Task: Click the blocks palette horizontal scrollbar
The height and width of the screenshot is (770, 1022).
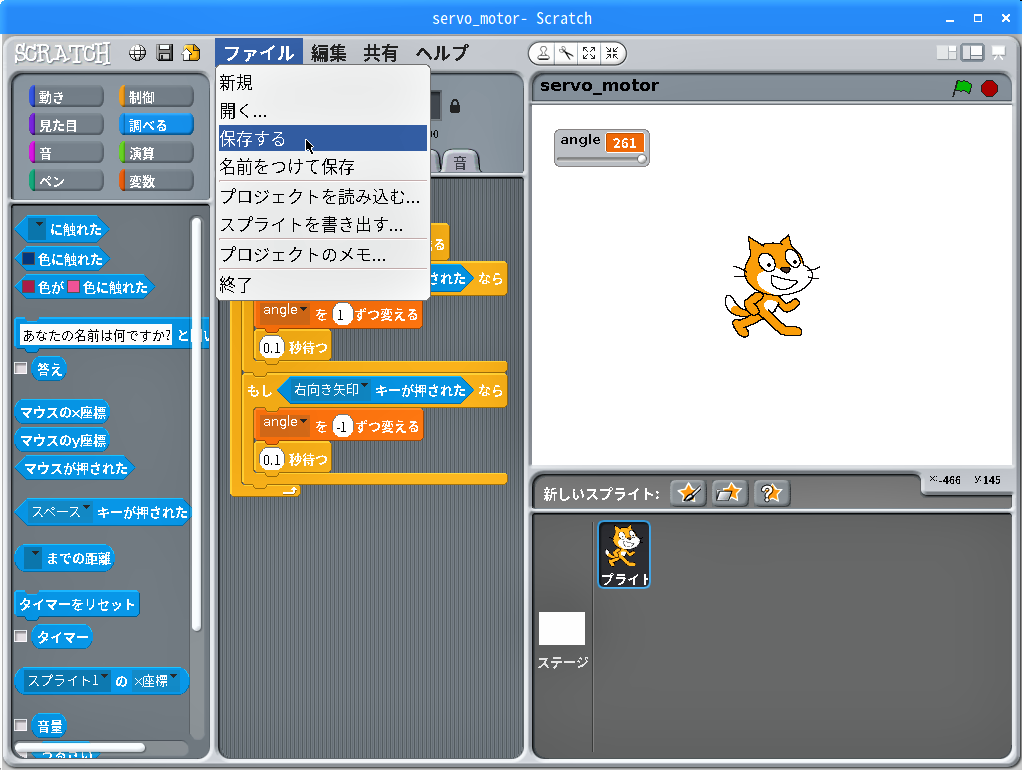Action: pos(80,747)
